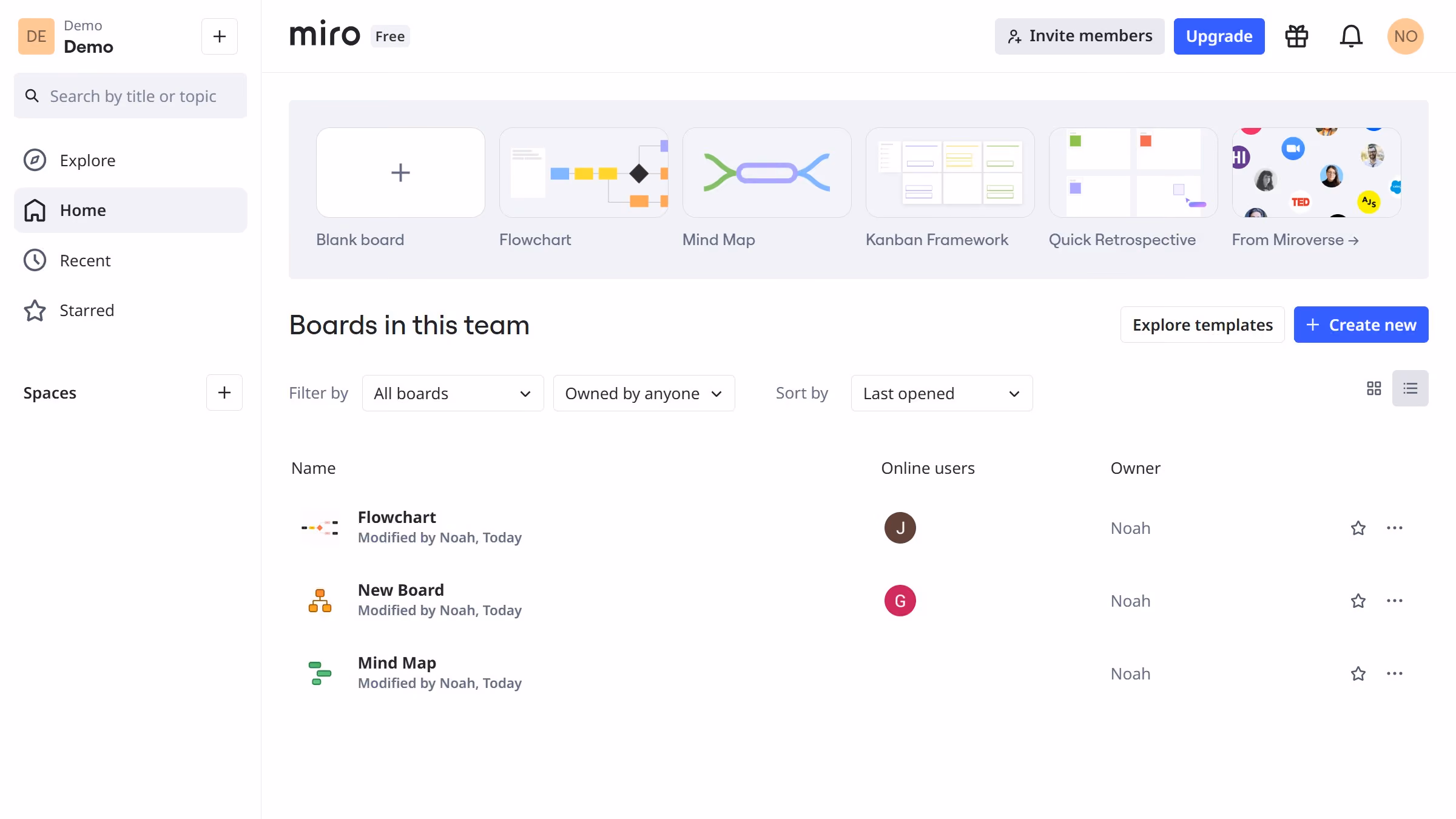
Task: Open Starred boards in sidebar
Action: 130,310
